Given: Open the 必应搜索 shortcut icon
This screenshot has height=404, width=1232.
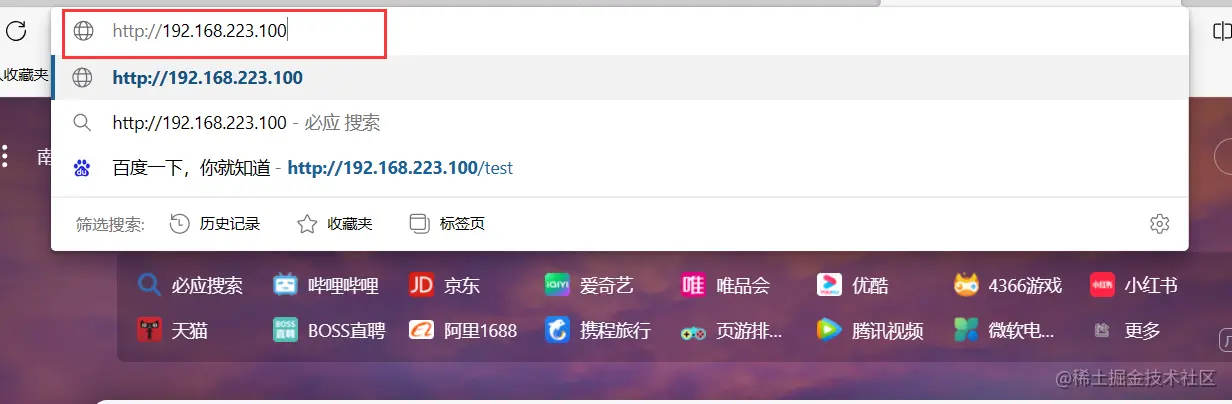Looking at the screenshot, I should click(150, 286).
